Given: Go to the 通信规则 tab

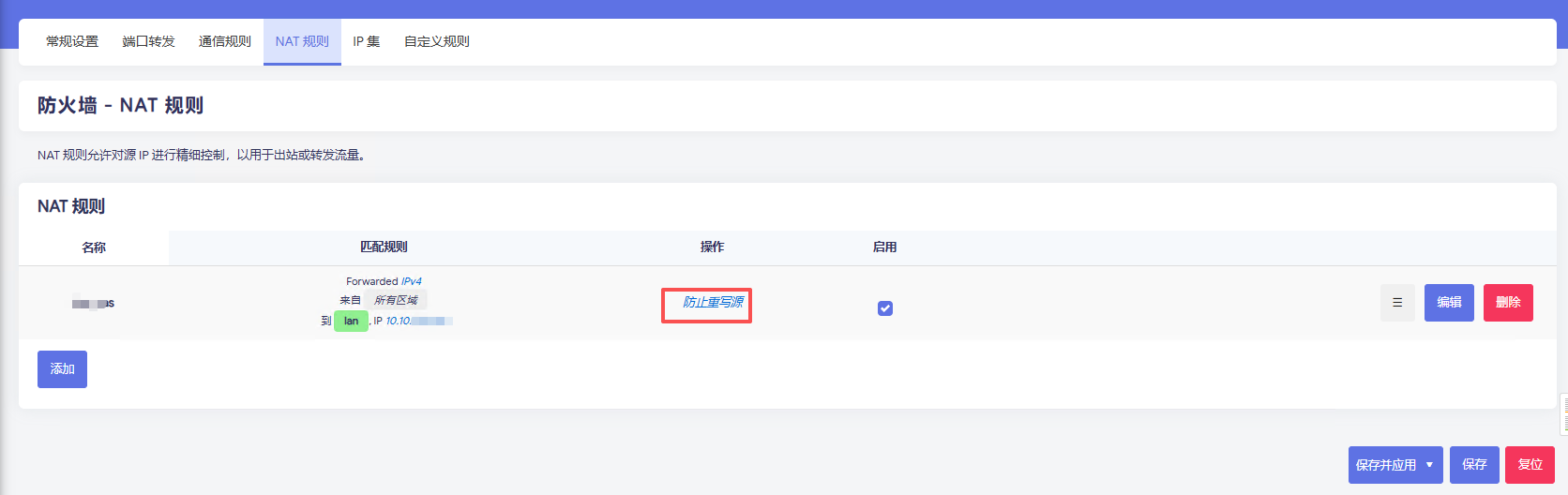Looking at the screenshot, I should (225, 41).
